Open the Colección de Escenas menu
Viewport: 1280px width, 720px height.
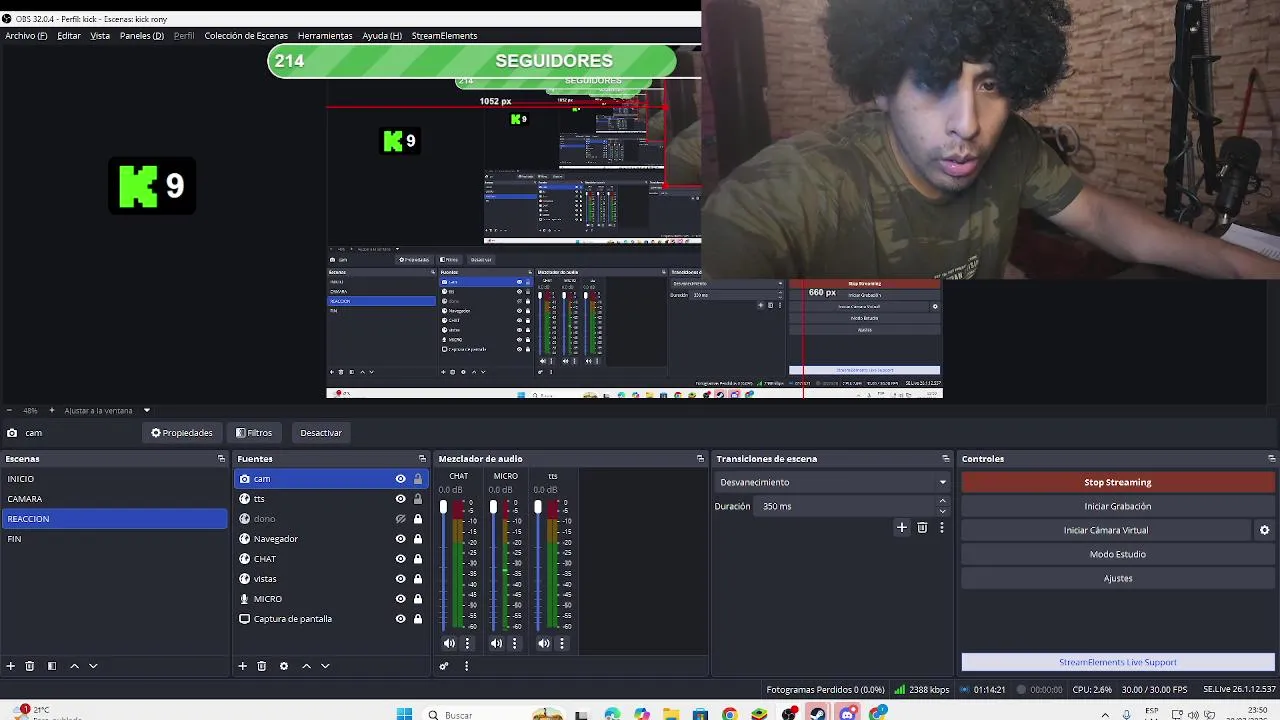[246, 36]
